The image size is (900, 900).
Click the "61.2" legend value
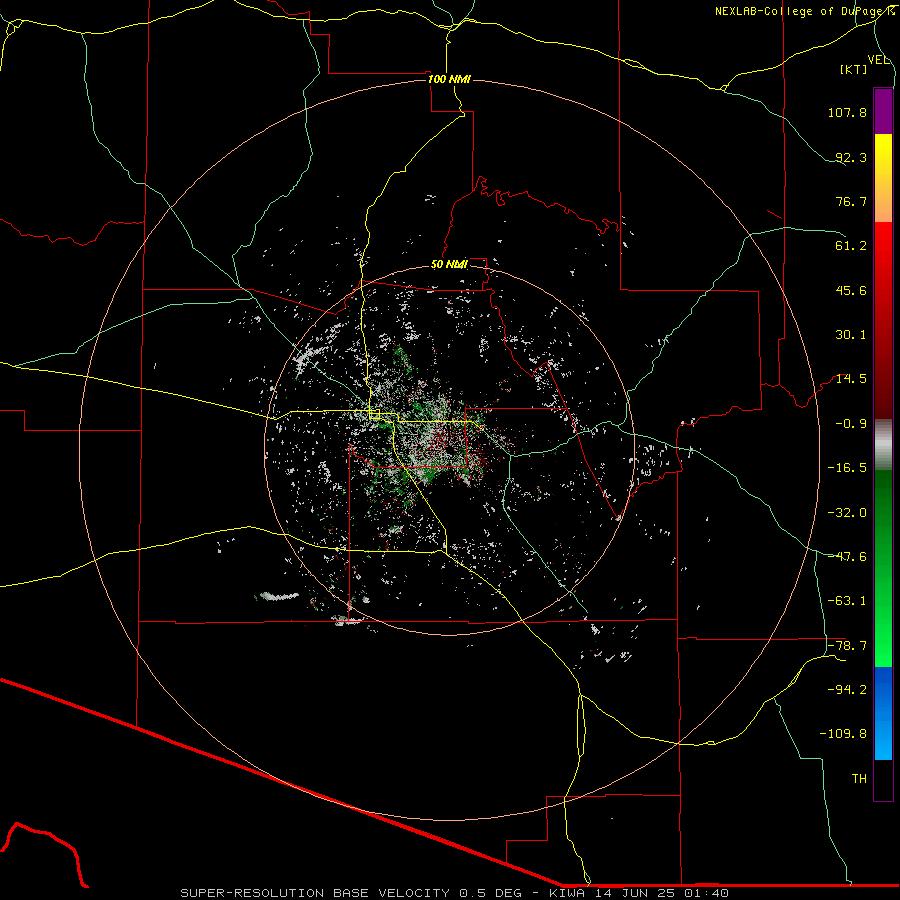(851, 246)
